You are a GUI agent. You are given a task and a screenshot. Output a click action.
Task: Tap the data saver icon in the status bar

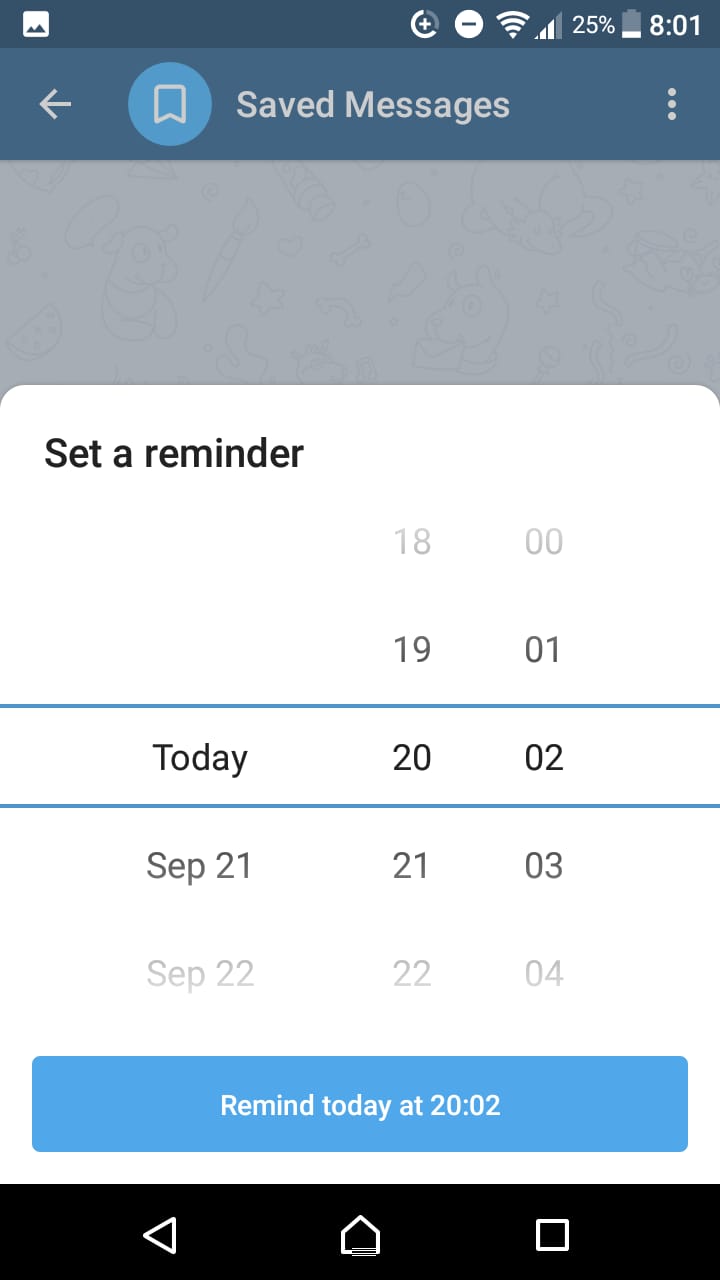point(424,24)
